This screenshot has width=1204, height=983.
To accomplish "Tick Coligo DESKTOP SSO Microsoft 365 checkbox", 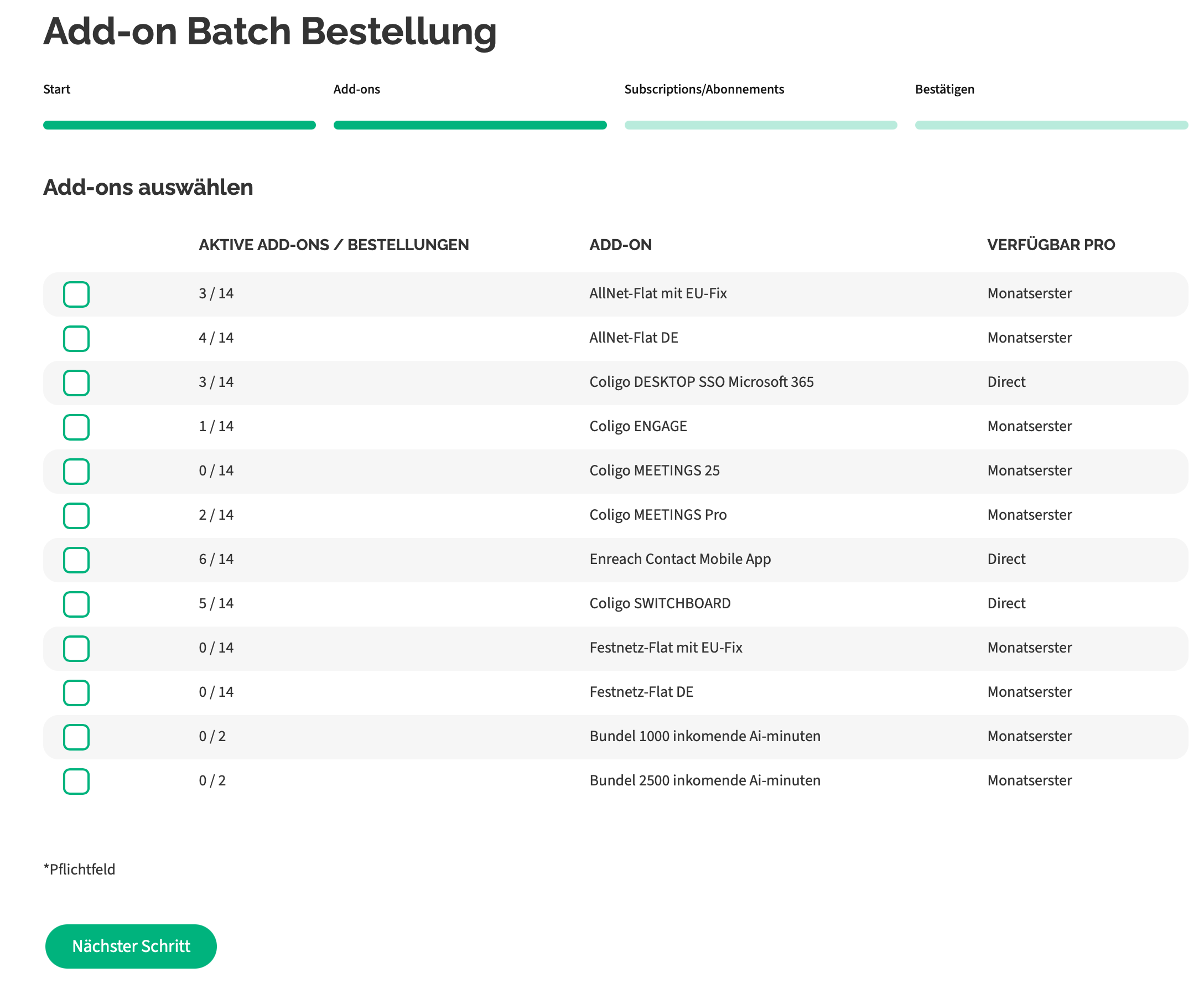I will point(76,383).
